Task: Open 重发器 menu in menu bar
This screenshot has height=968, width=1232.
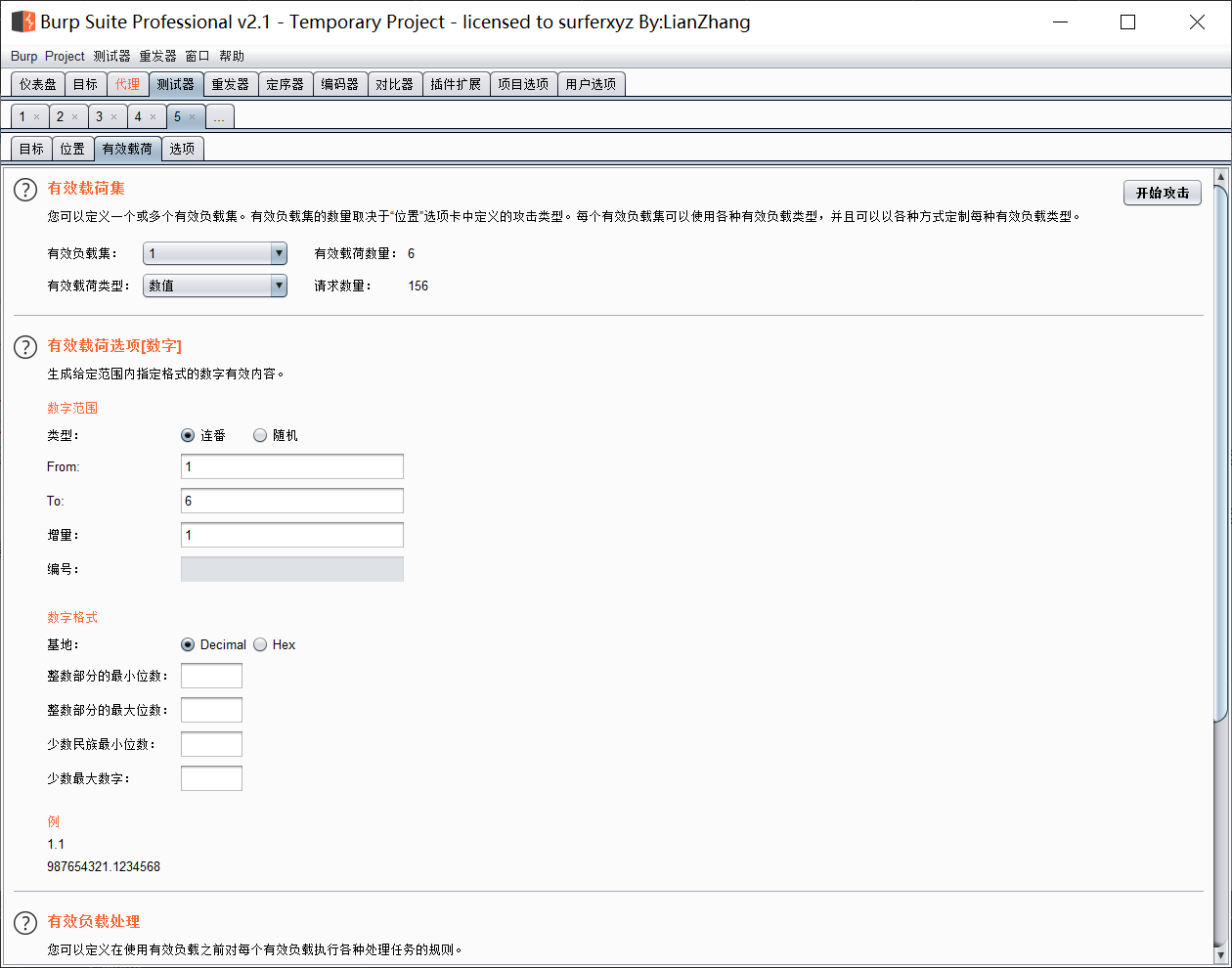Action: coord(157,56)
